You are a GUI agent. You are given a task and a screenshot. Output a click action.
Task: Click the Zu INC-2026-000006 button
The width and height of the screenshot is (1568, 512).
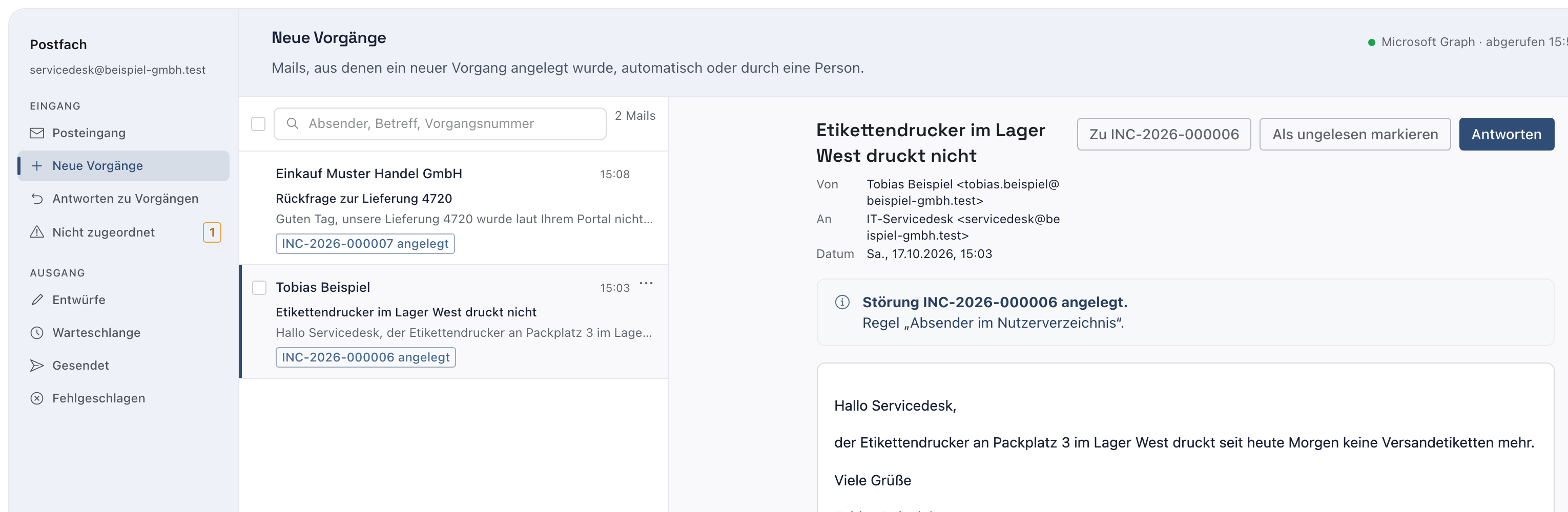[x=1163, y=134]
